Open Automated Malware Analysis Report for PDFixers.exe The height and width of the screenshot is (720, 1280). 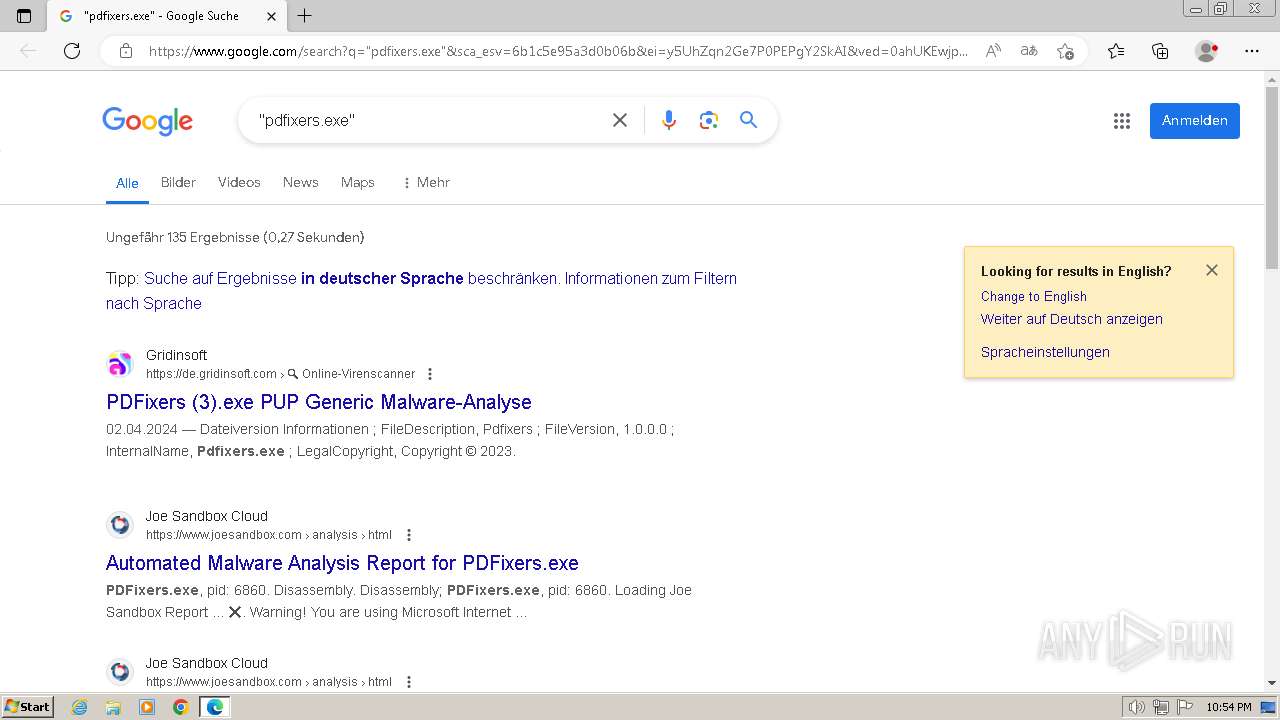tap(342, 563)
